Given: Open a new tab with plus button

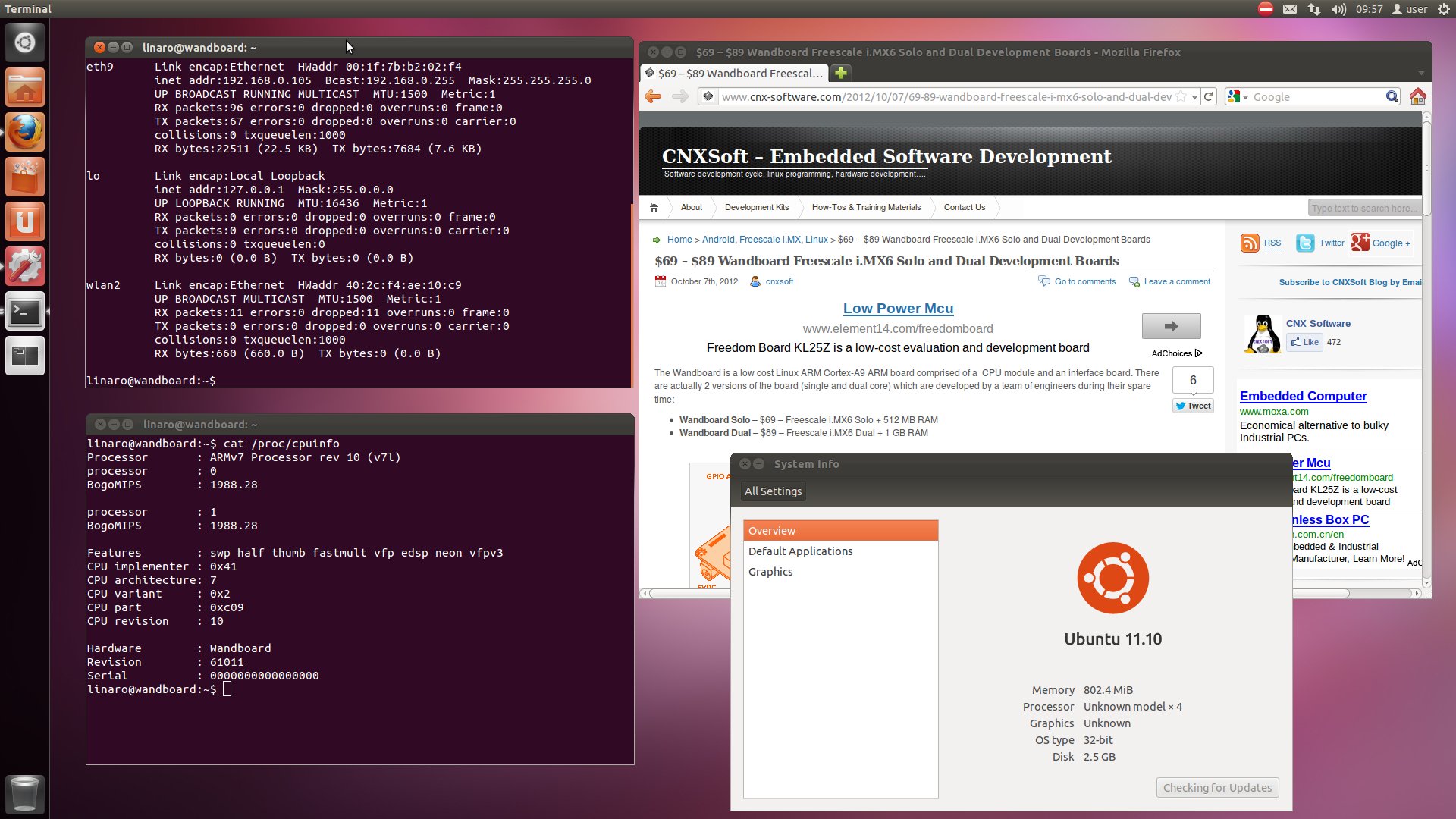Looking at the screenshot, I should point(840,73).
